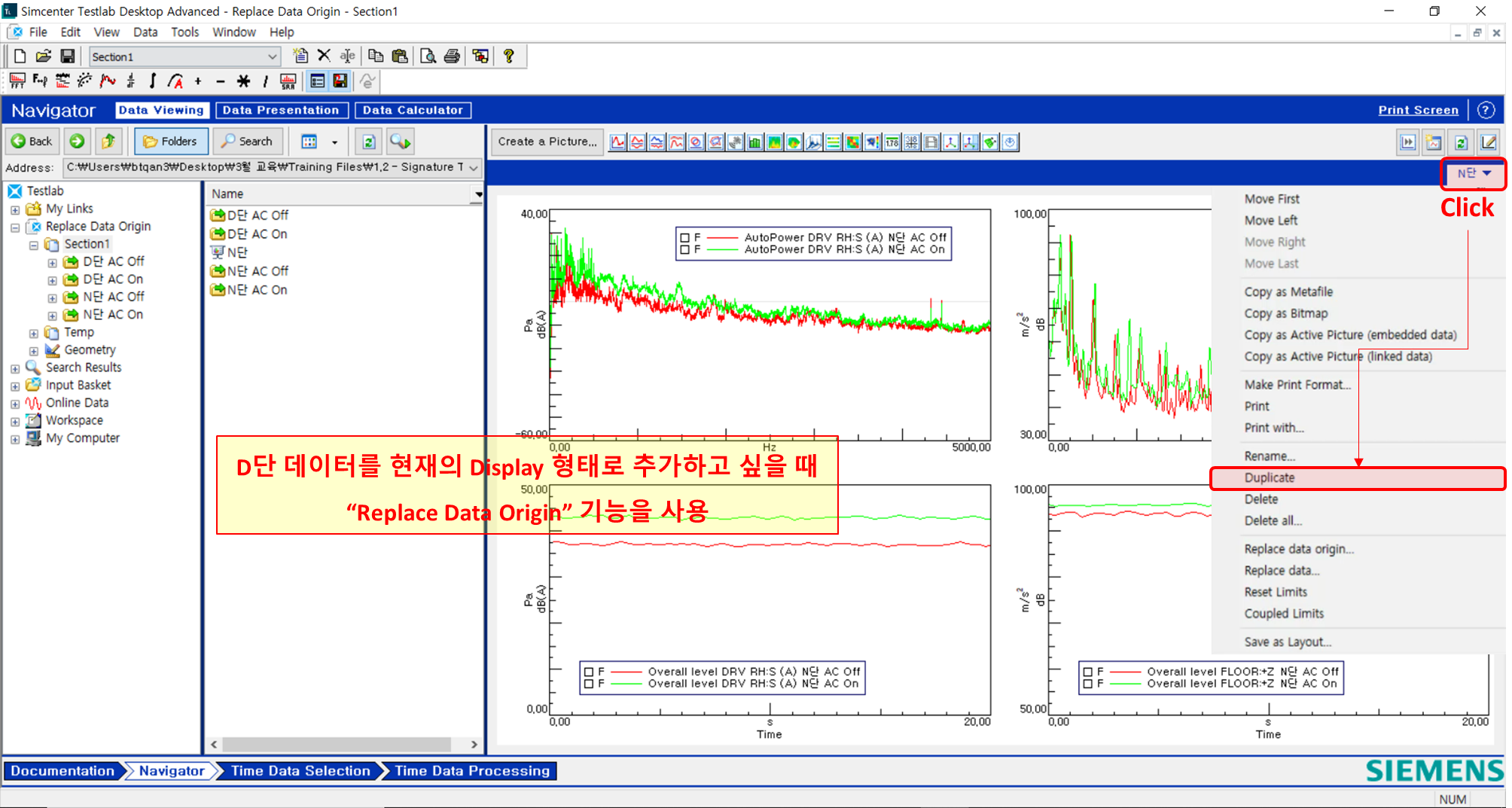Expand the My Links tree node
Screen dimensions: 1512x808
click(15, 209)
